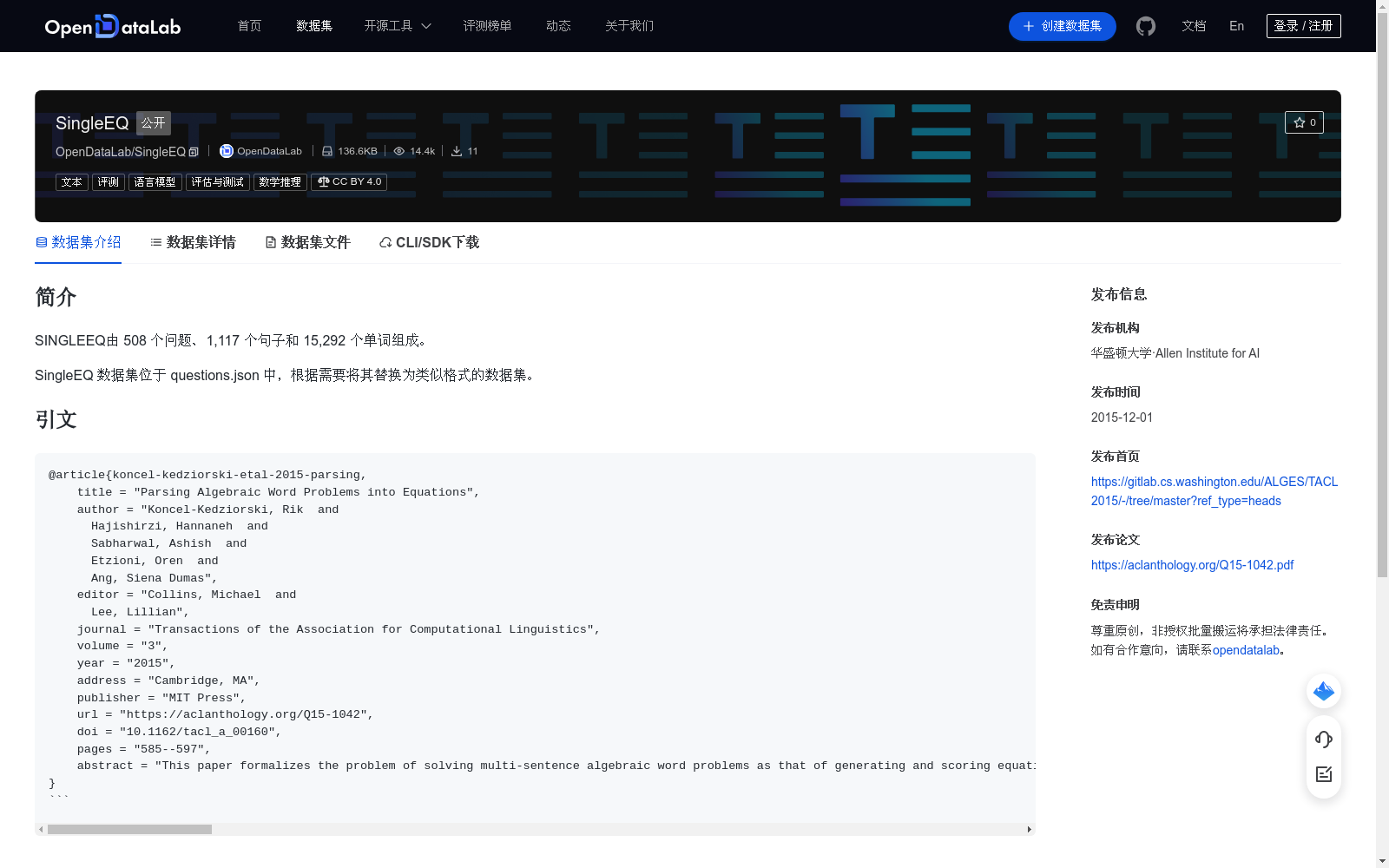Open 数据集 in the navigation bar
Viewport: 1389px width, 868px height.
click(314, 26)
